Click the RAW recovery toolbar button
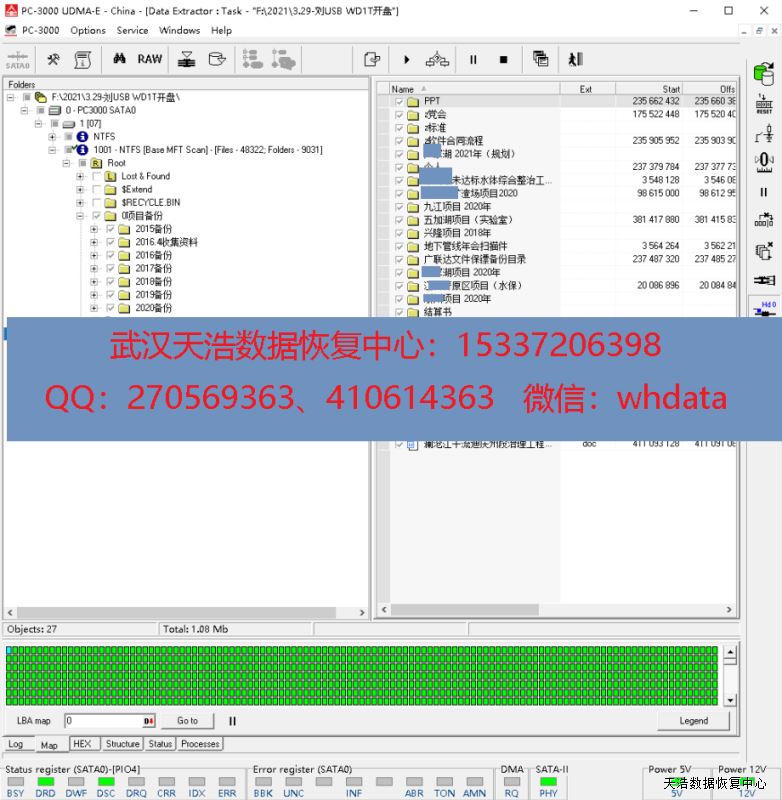This screenshot has height=800, width=782. tap(150, 59)
